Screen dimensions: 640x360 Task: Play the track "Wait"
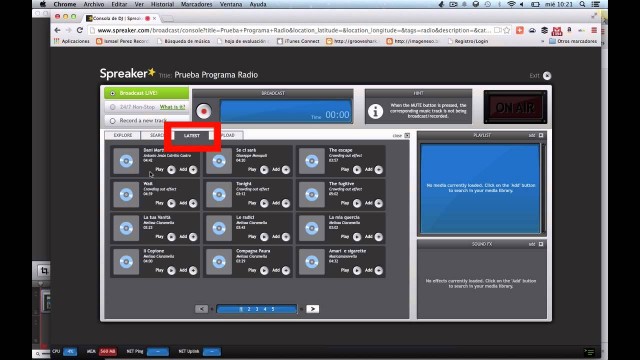171,203
